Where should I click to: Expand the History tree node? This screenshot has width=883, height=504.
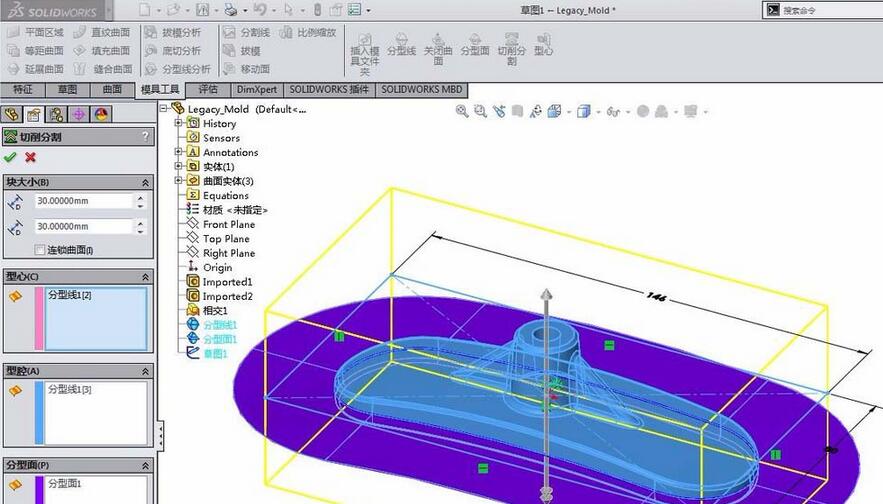(178, 123)
